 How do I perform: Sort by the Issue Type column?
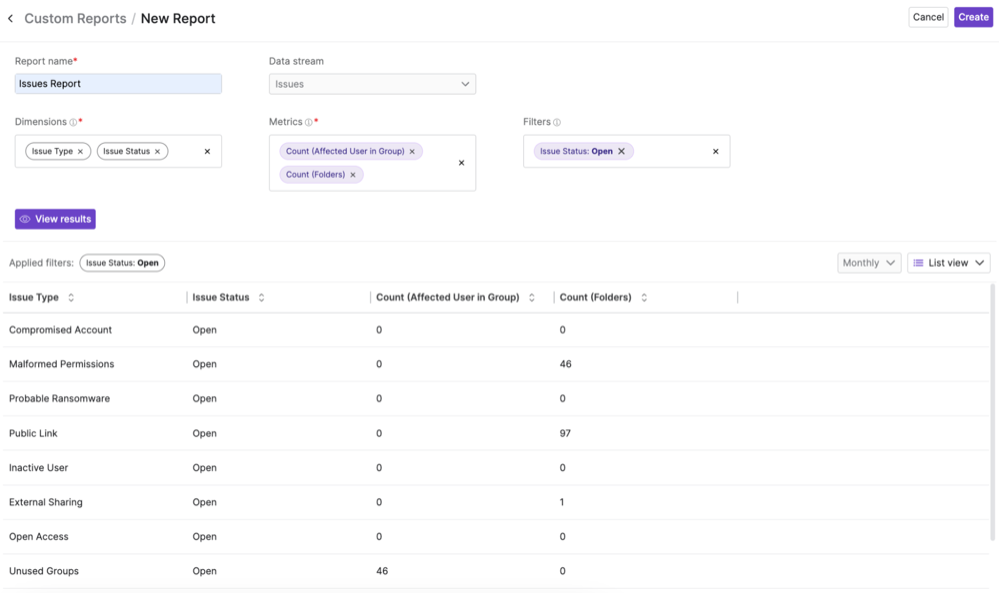(71, 298)
